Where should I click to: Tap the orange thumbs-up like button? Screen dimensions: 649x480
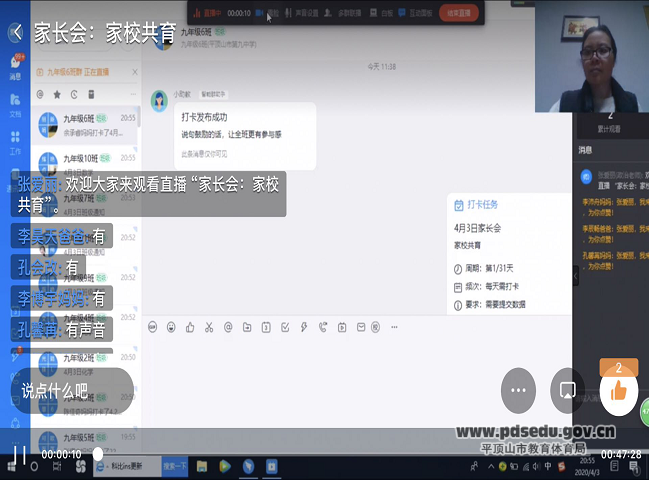tap(618, 390)
